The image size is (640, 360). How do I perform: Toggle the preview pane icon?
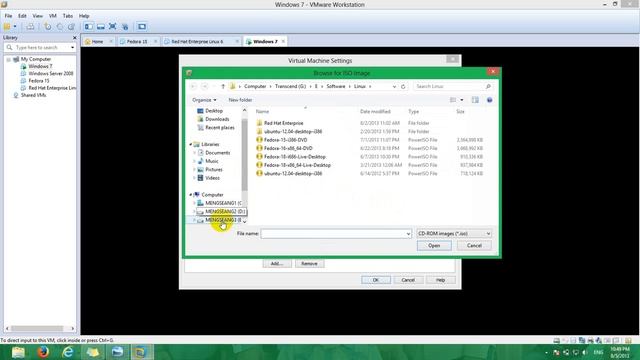(475, 100)
